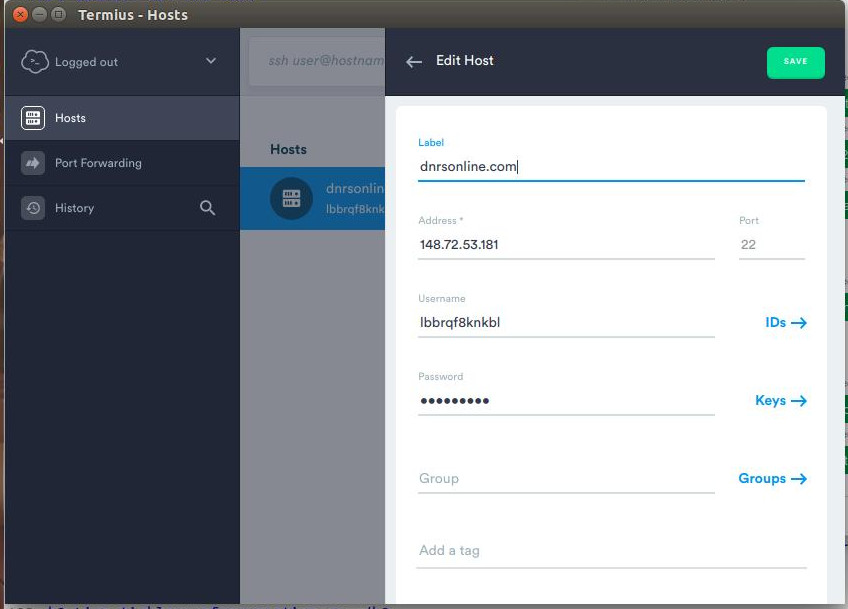
Task: Click the Hosts server icon in sidebar
Action: tap(33, 118)
